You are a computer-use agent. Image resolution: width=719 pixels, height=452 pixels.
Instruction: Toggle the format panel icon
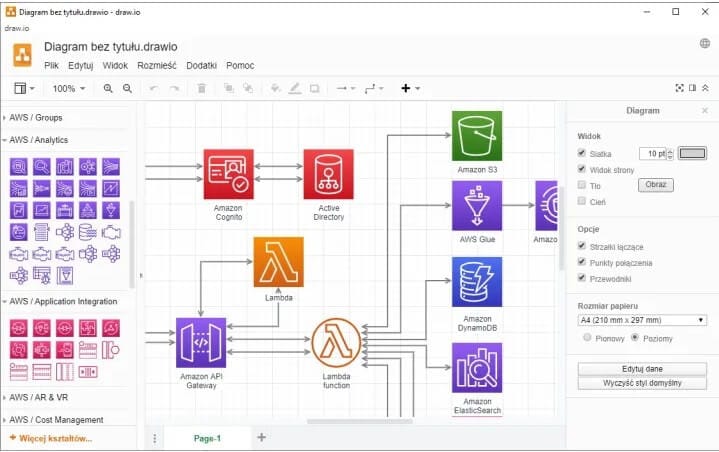point(692,88)
